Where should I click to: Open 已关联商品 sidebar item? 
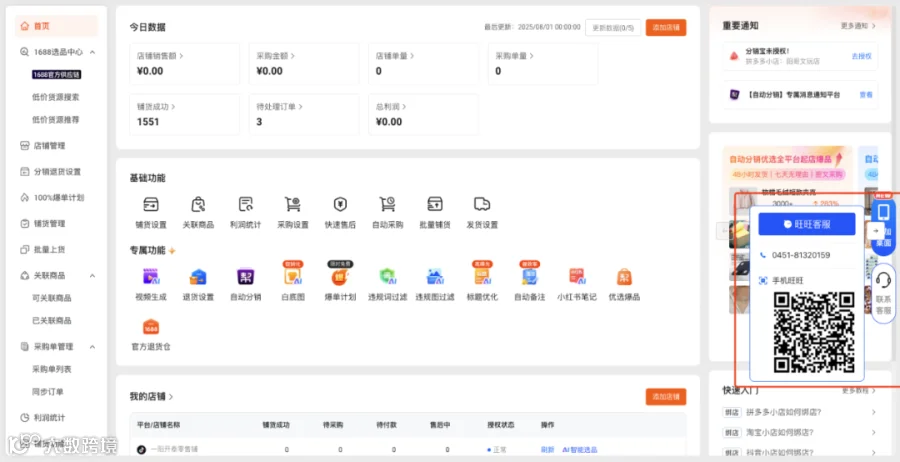[52, 320]
